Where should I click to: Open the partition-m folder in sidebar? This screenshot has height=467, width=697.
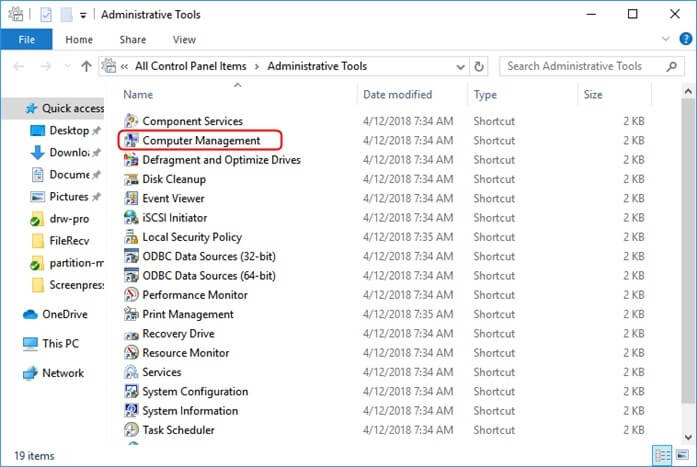tap(67, 263)
